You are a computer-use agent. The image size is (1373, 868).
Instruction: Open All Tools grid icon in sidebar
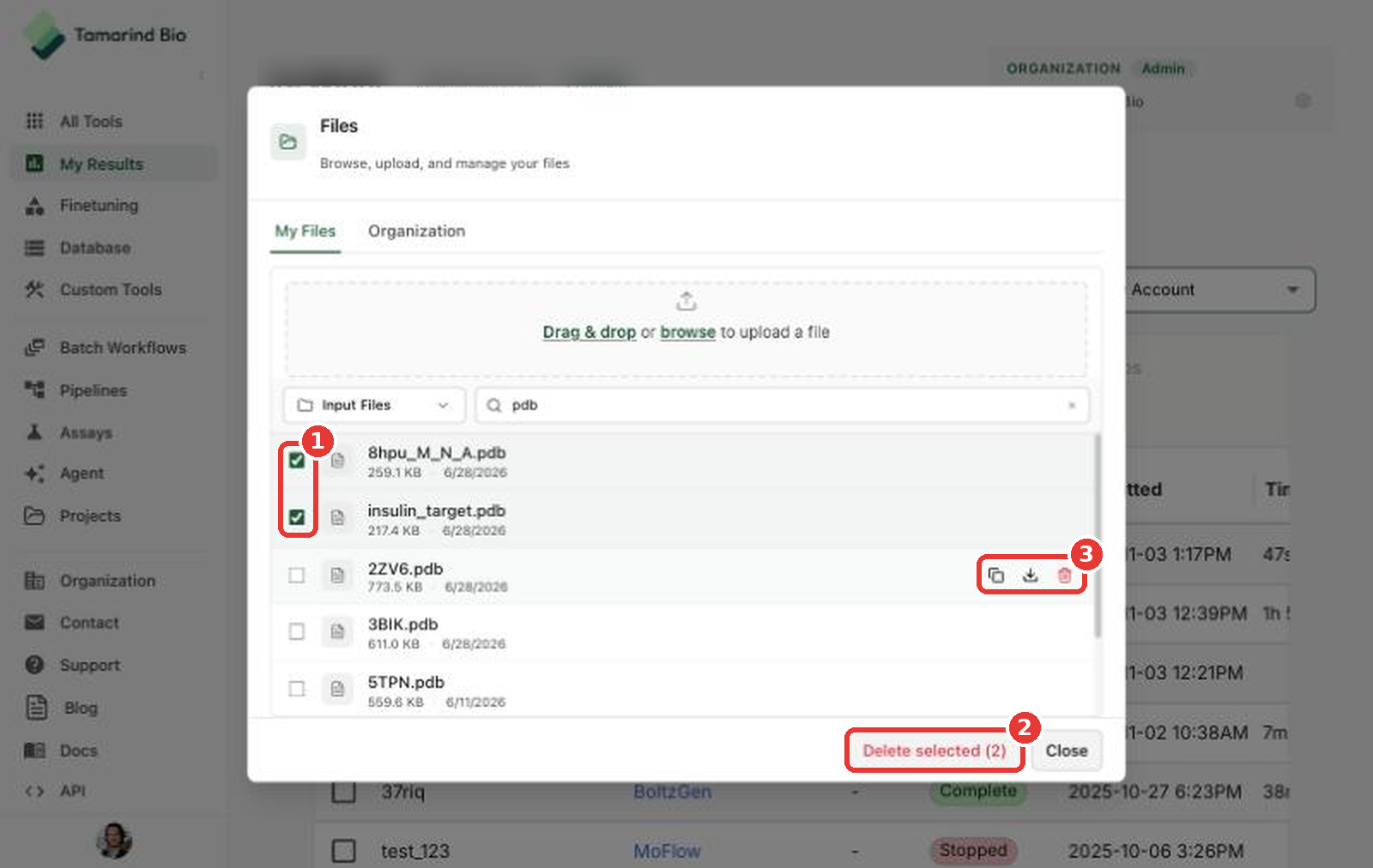pyautogui.click(x=34, y=121)
